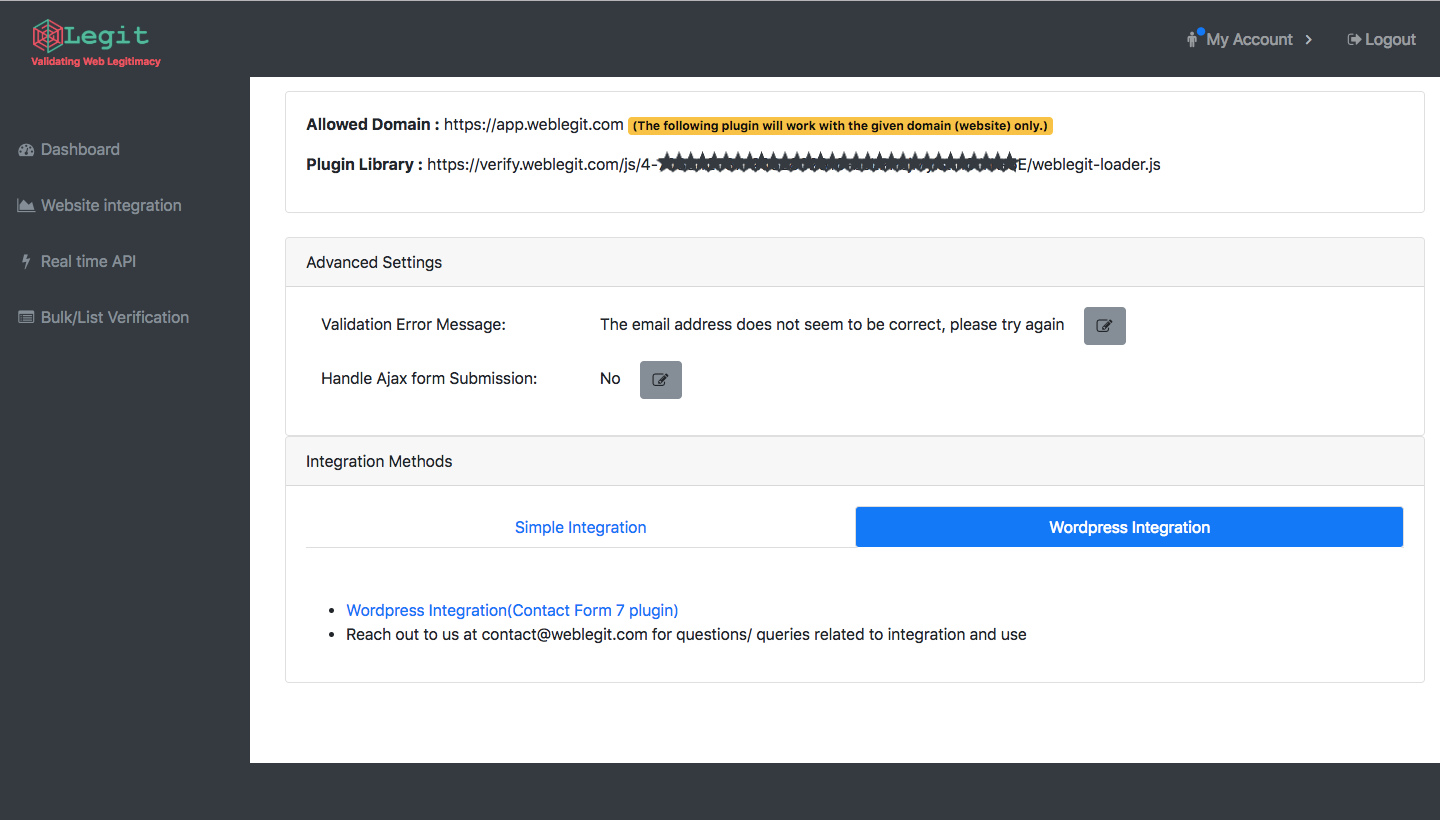Click Logout text in header
The height and width of the screenshot is (820, 1440).
(x=1390, y=40)
